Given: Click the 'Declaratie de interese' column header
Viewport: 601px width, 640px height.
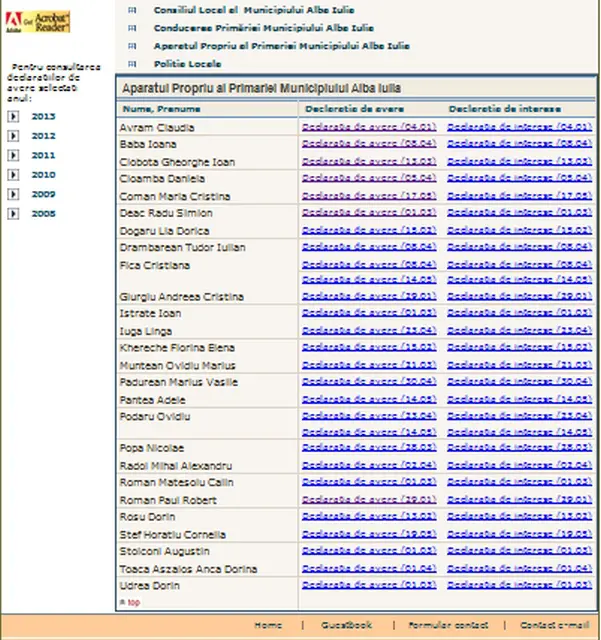Looking at the screenshot, I should click(x=505, y=109).
